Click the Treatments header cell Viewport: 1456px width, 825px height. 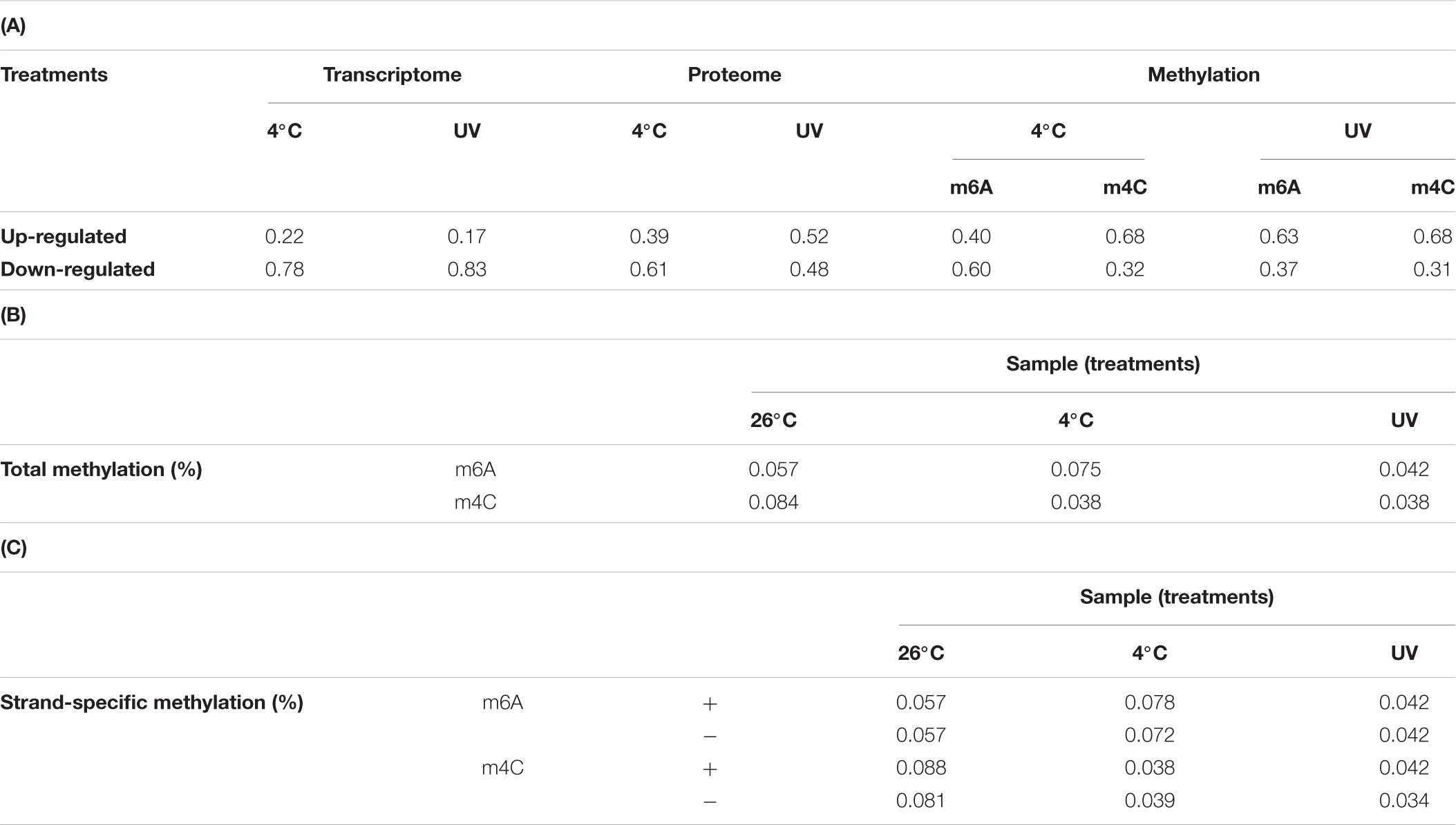coord(54,75)
